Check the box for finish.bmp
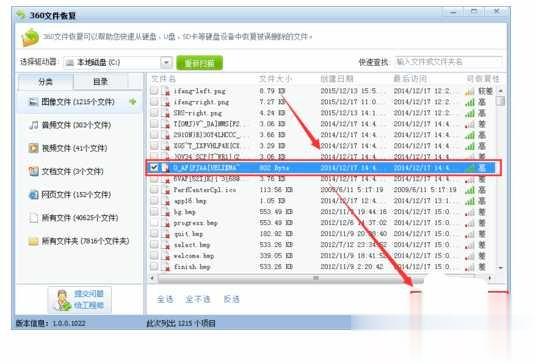Viewport: 536px width, 364px height. coord(154,266)
